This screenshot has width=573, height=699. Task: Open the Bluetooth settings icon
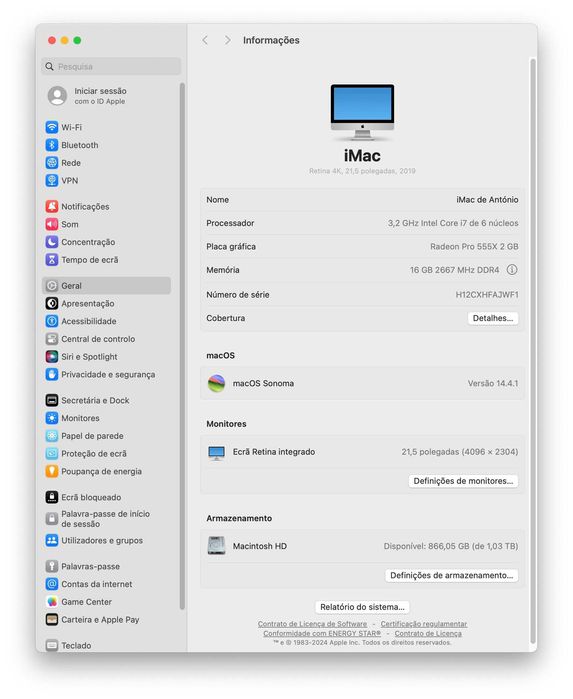(x=52, y=145)
